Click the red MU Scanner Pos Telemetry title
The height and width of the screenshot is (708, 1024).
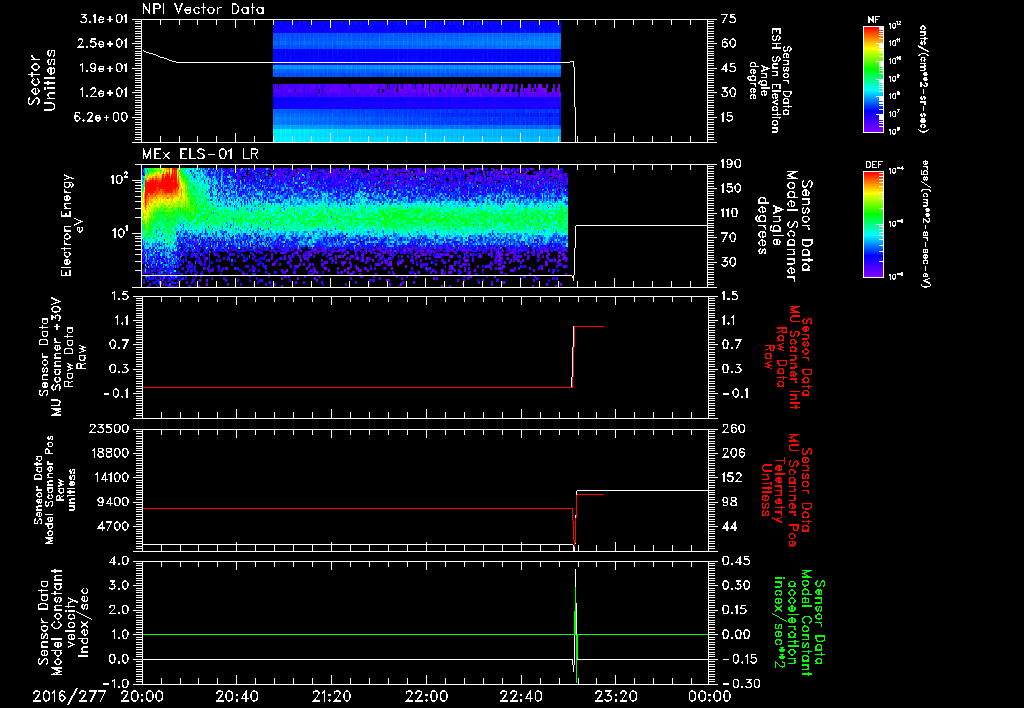point(786,490)
